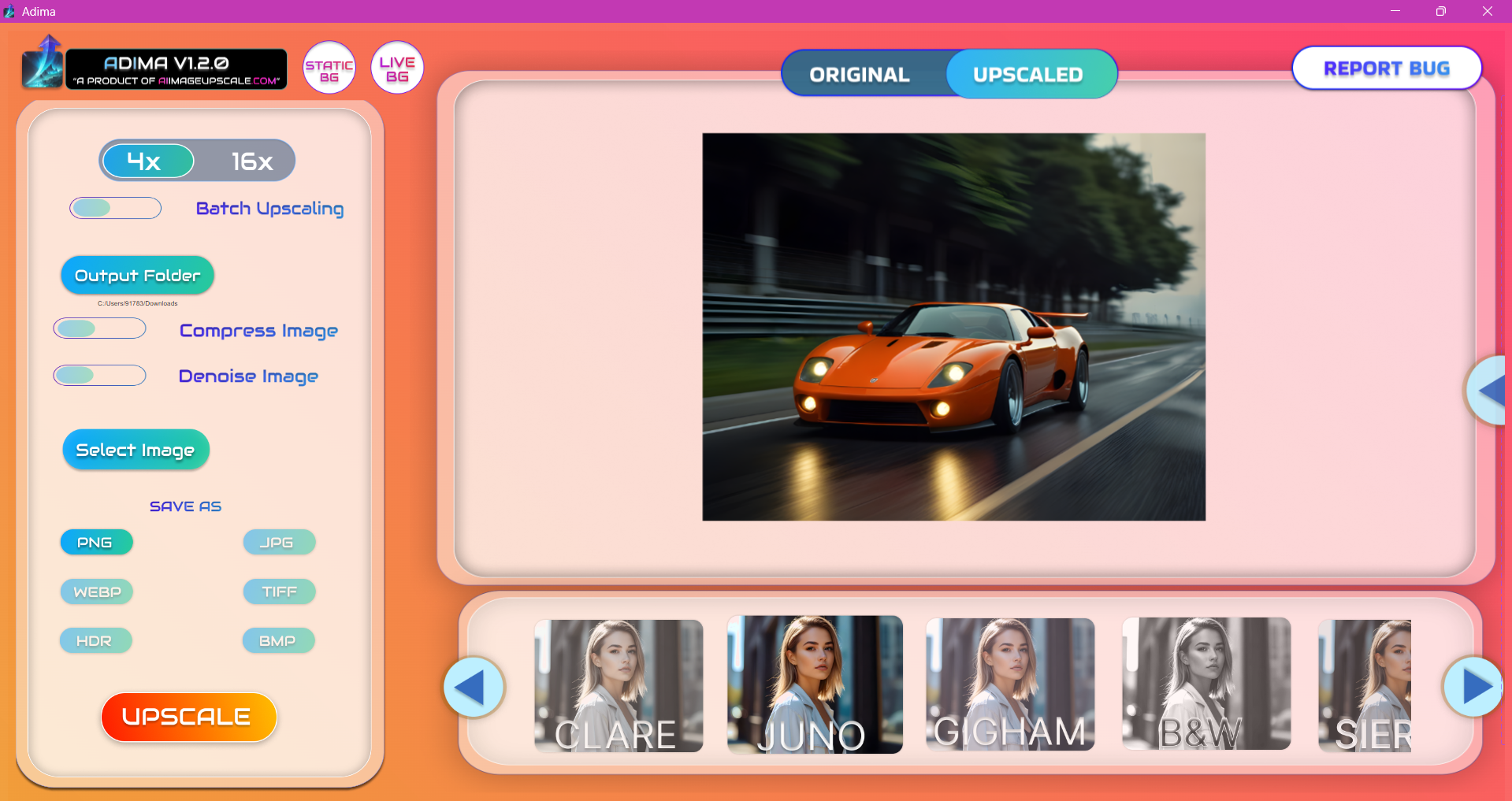Choose TIFF as the save format
This screenshot has height=801, width=1512.
(279, 591)
